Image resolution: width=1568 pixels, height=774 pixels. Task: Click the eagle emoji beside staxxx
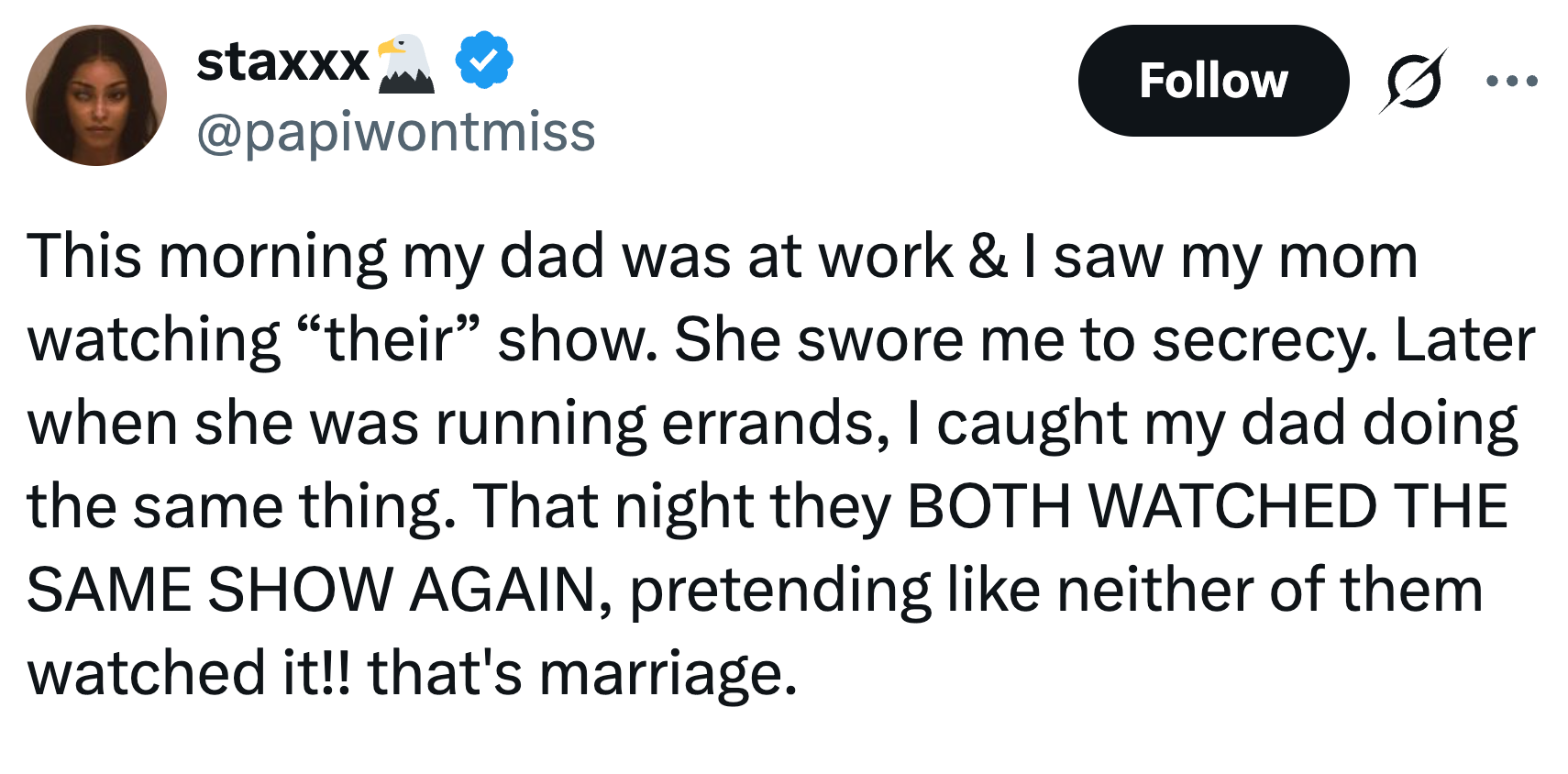click(406, 64)
